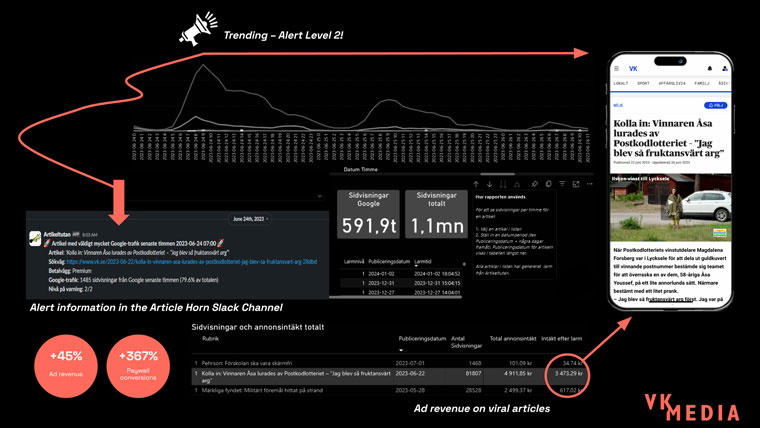This screenshot has width=760, height=428.
Task: Tap the blue VK logo on phone
Action: pos(633,69)
